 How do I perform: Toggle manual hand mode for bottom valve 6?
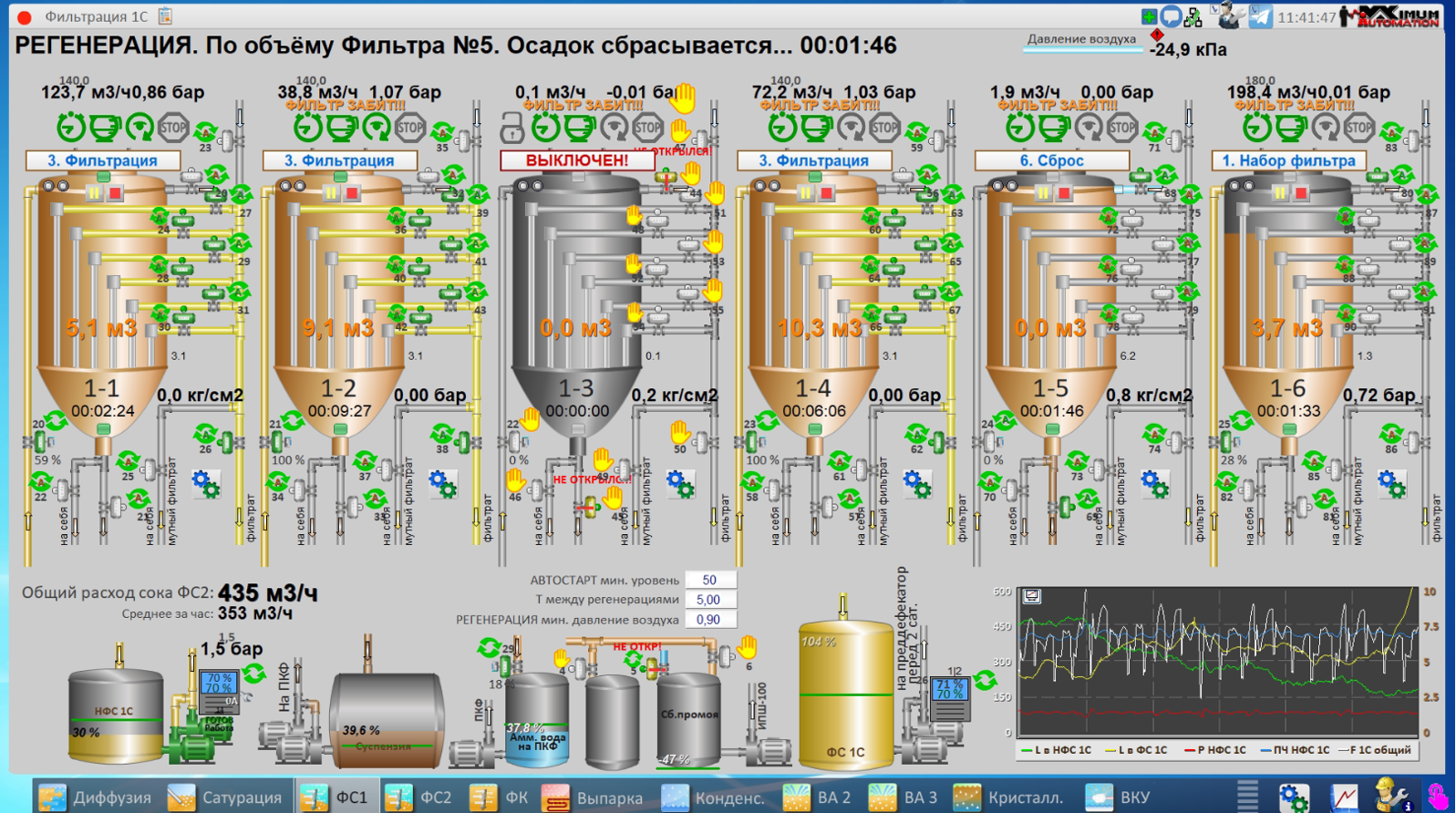tap(748, 647)
